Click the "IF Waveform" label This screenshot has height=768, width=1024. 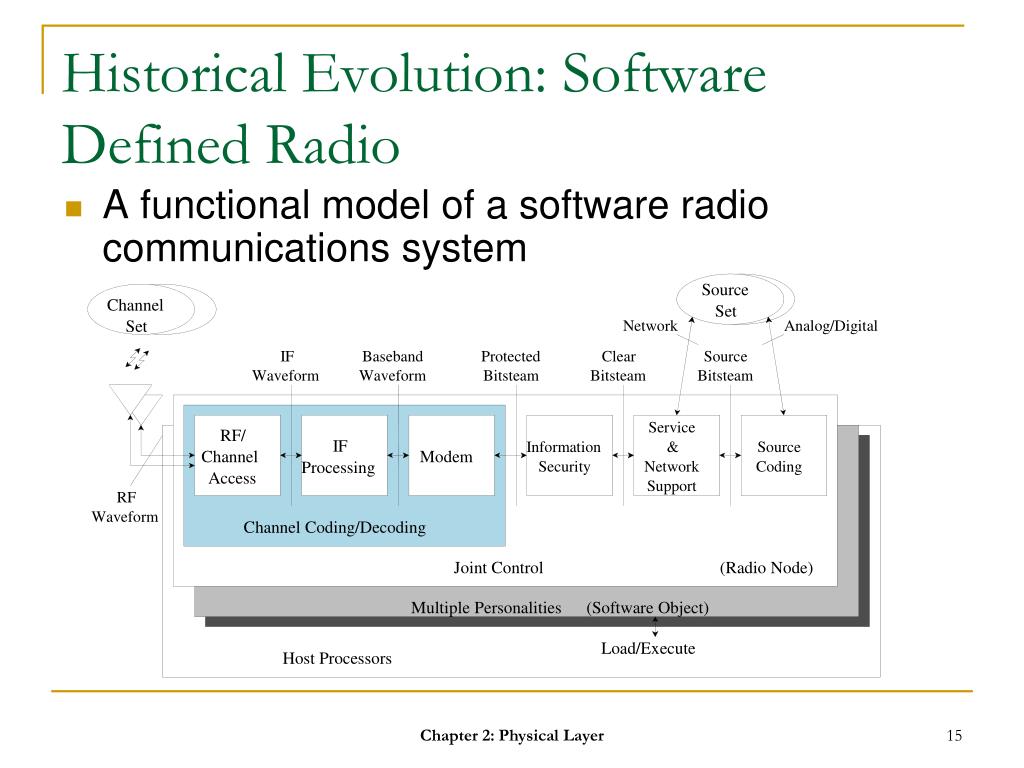(285, 366)
